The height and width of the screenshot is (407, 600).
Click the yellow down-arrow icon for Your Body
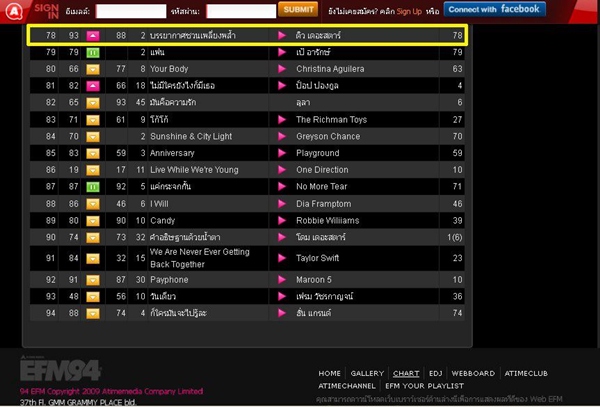pos(93,69)
